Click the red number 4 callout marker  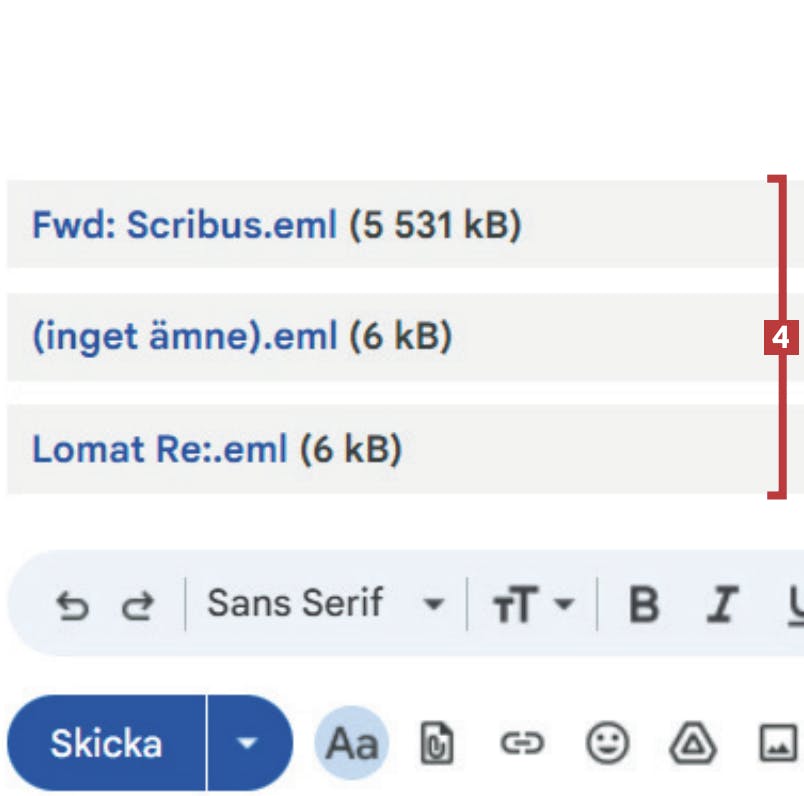pyautogui.click(x=780, y=338)
